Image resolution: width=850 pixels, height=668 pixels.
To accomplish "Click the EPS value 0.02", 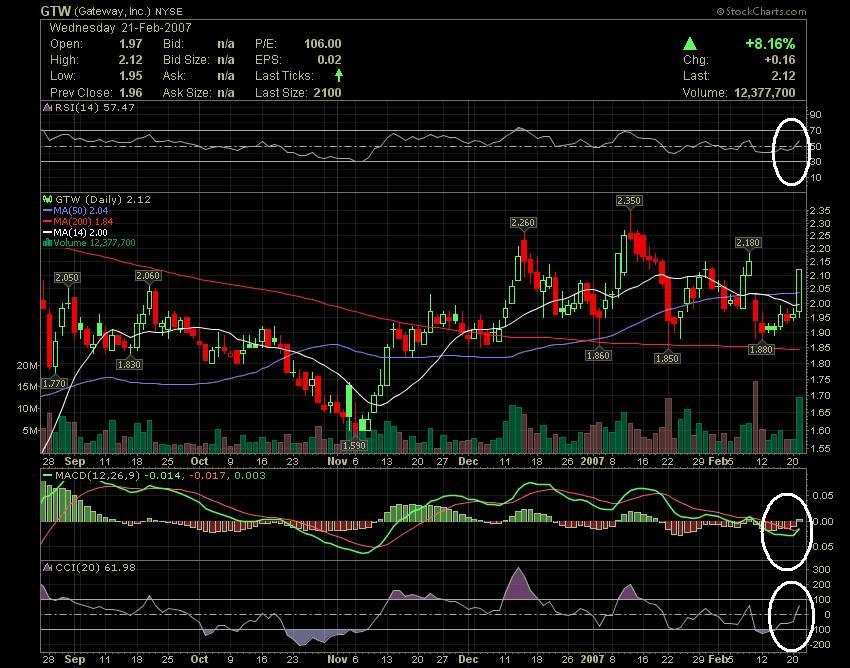I will click(330, 60).
